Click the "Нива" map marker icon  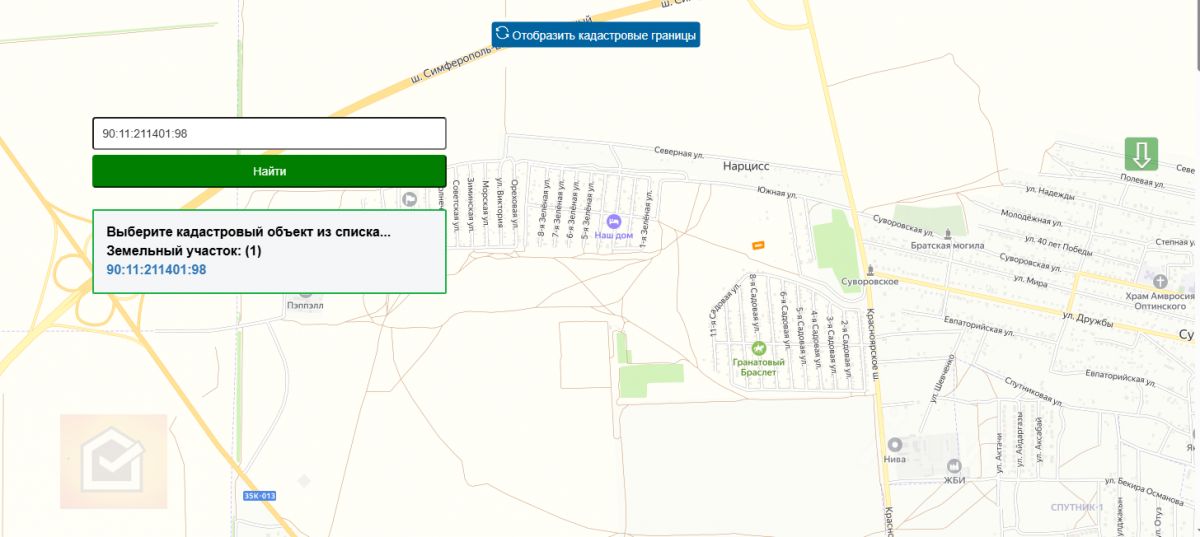895,445
